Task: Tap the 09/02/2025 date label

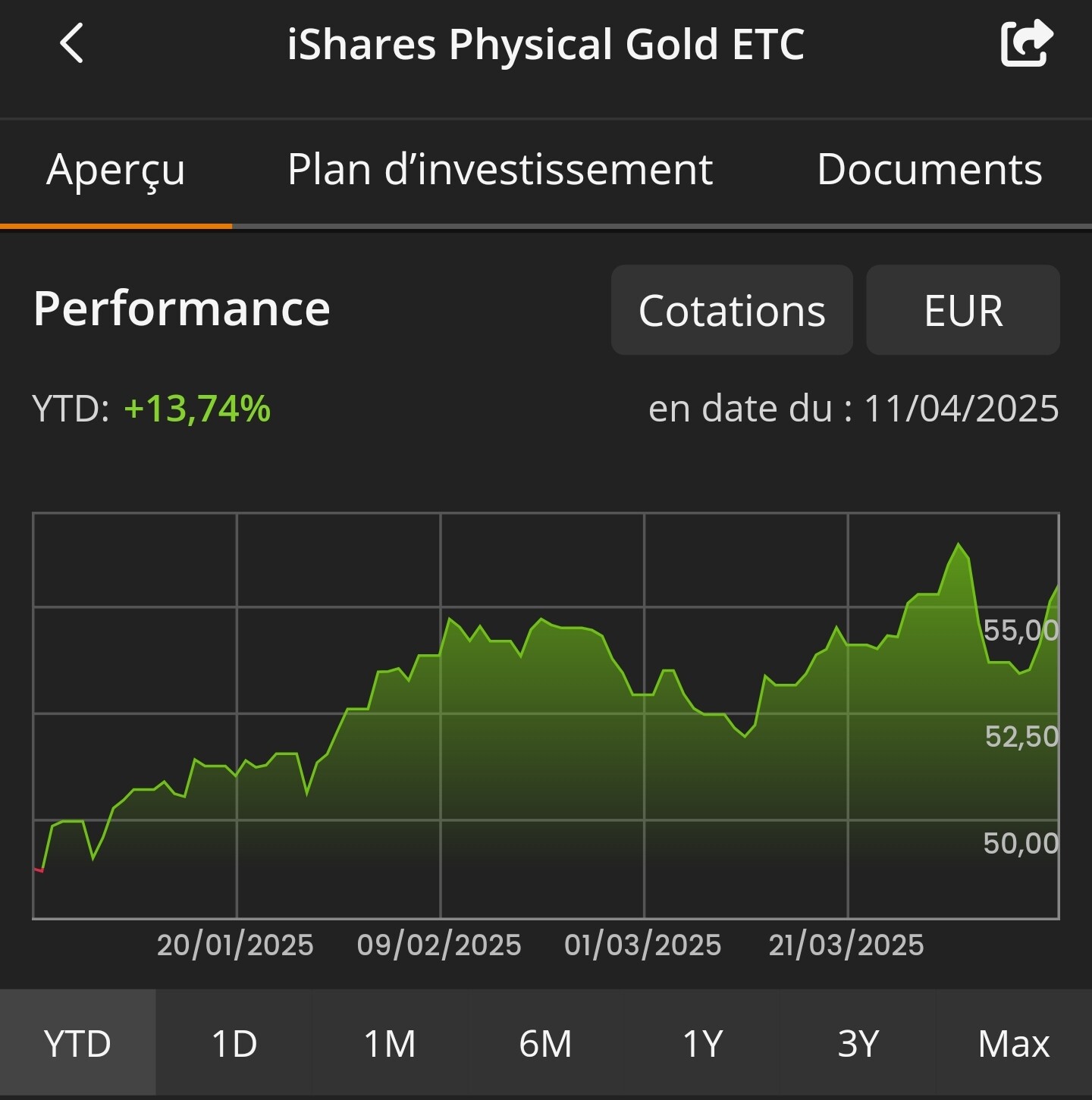Action: (x=439, y=945)
